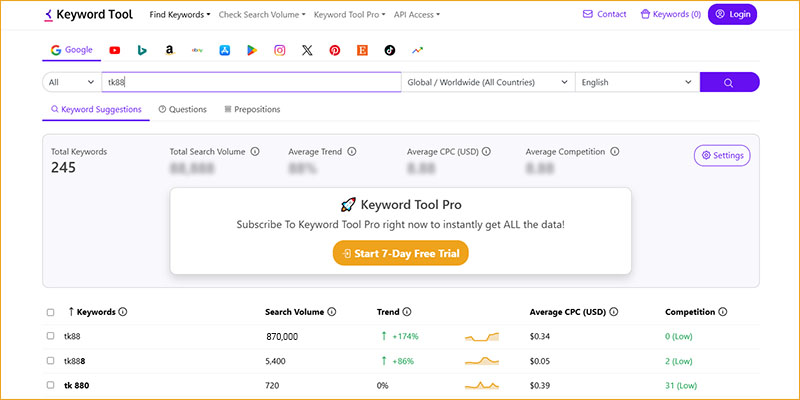Image resolution: width=800 pixels, height=400 pixels.
Task: Select the eBay platform icon
Action: click(197, 50)
